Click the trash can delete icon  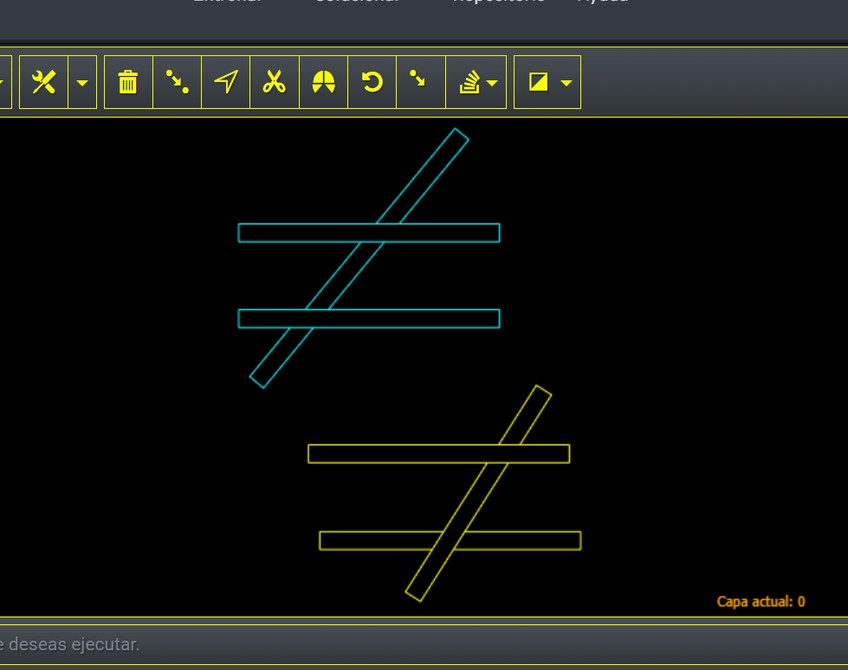pyautogui.click(x=128, y=82)
